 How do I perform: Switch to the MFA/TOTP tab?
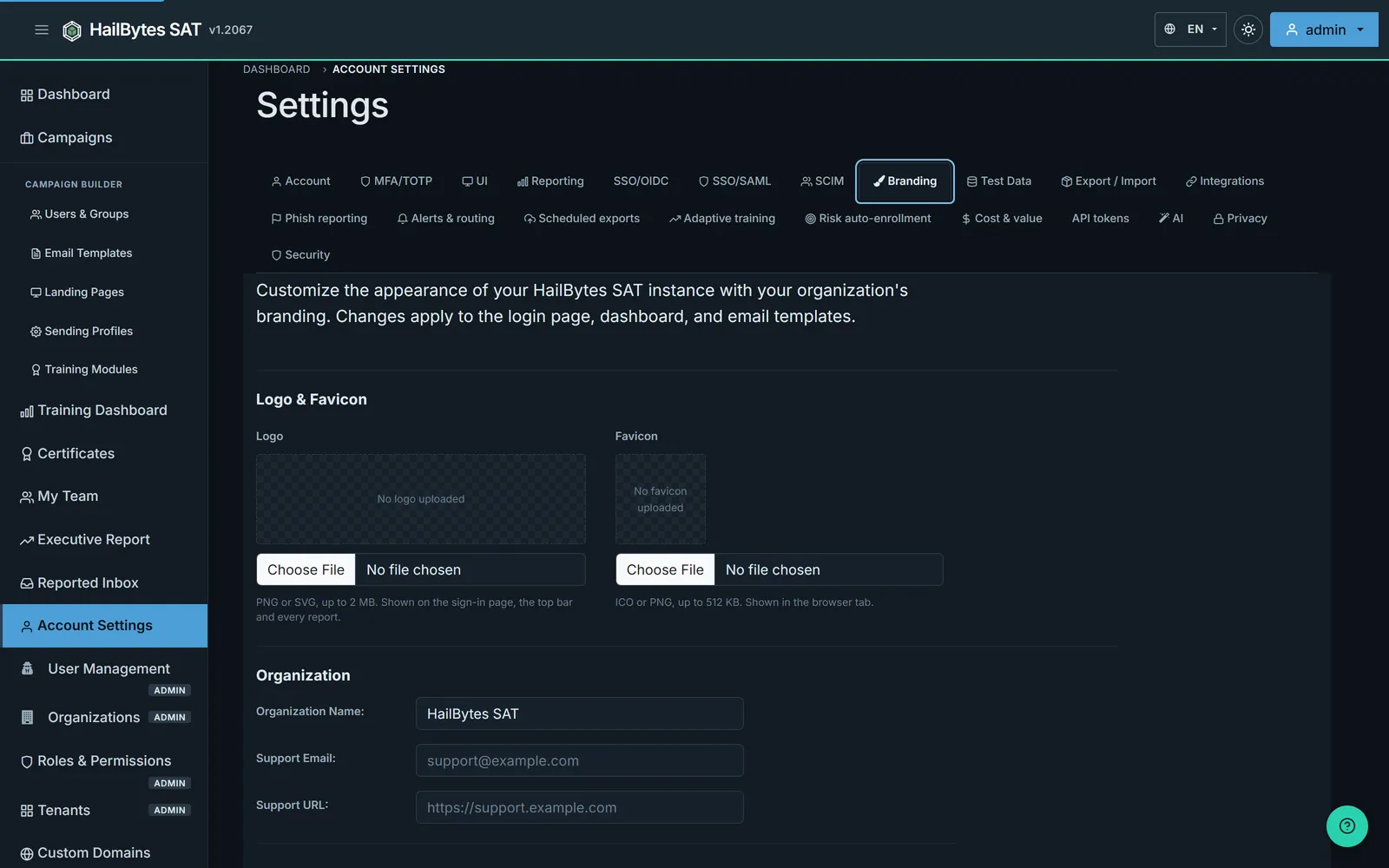point(396,181)
